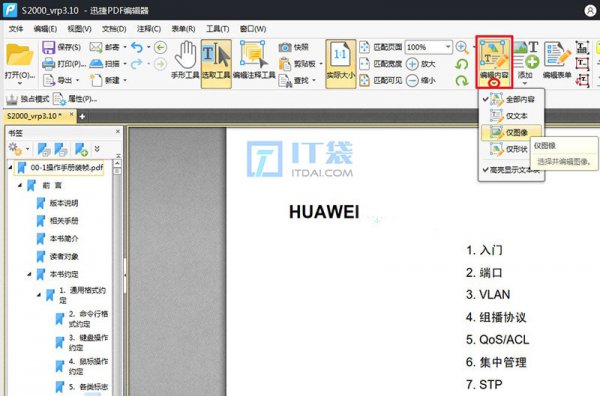Open the zoom percentage 100% dropdown
Image resolution: width=600 pixels, height=396 pixels.
point(448,47)
